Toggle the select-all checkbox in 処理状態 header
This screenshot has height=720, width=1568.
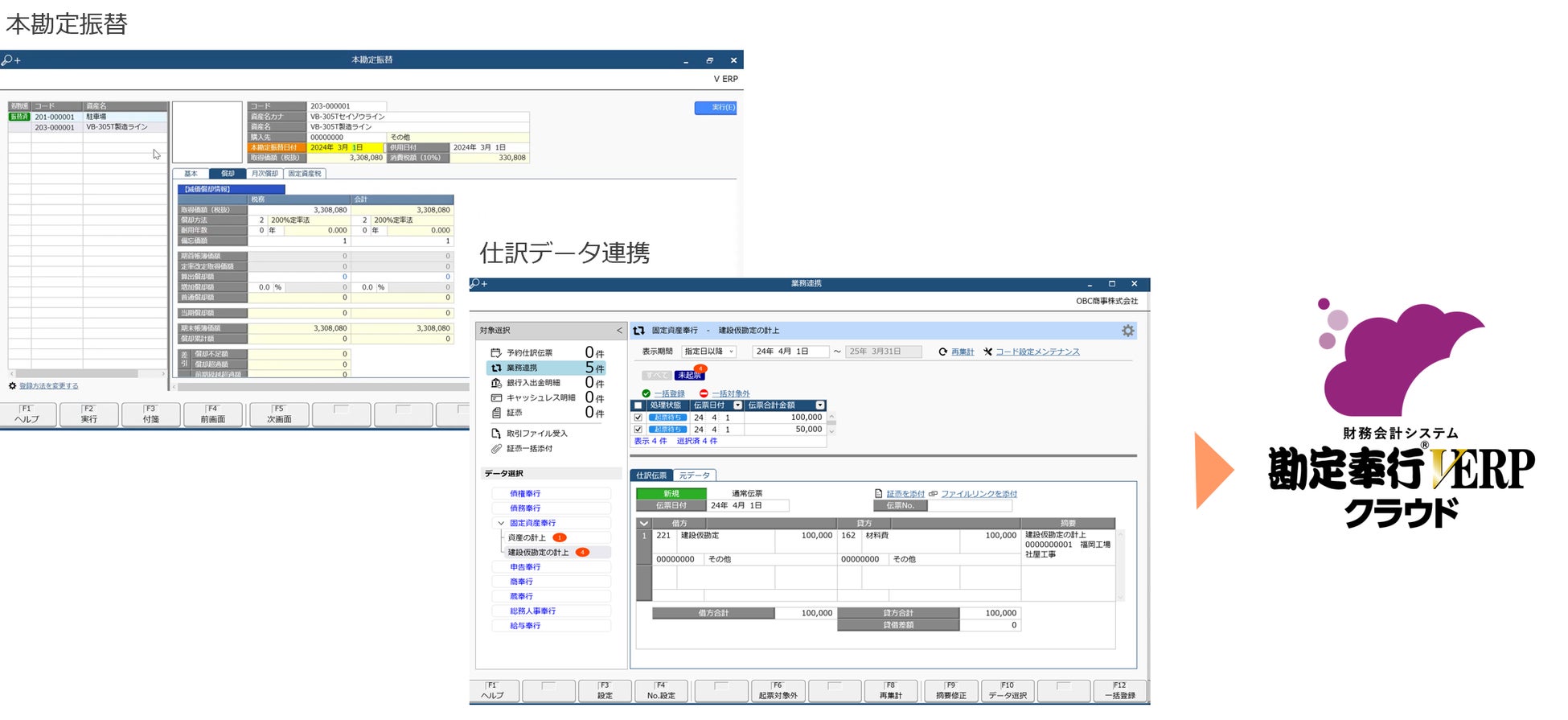(638, 405)
